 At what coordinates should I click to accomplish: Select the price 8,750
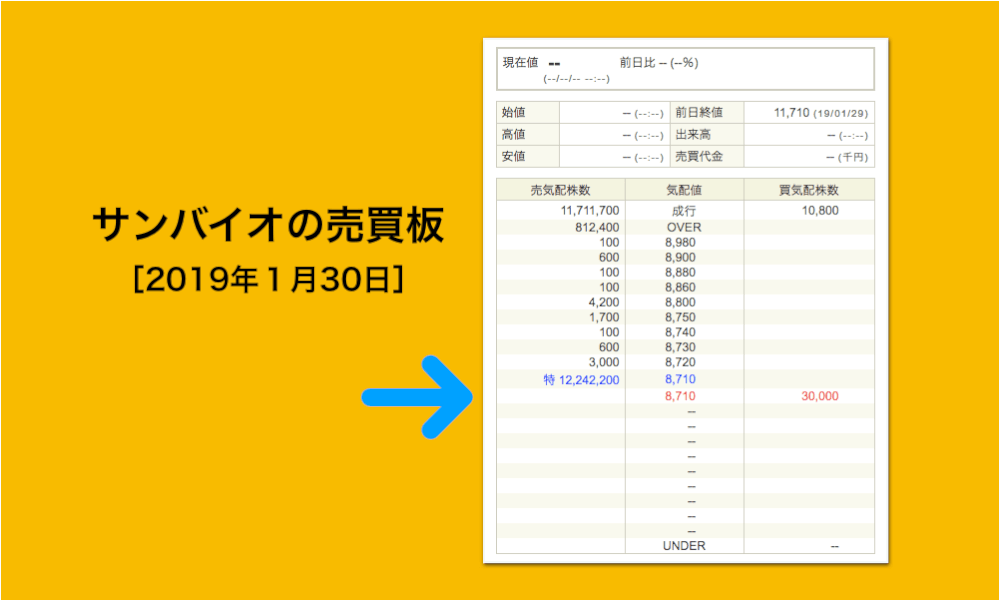[680, 317]
